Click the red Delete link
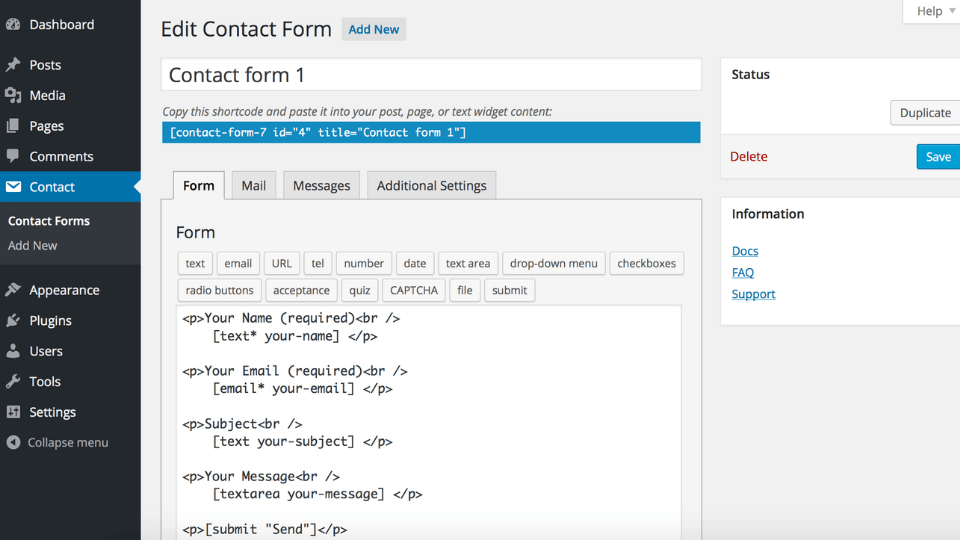 (749, 157)
